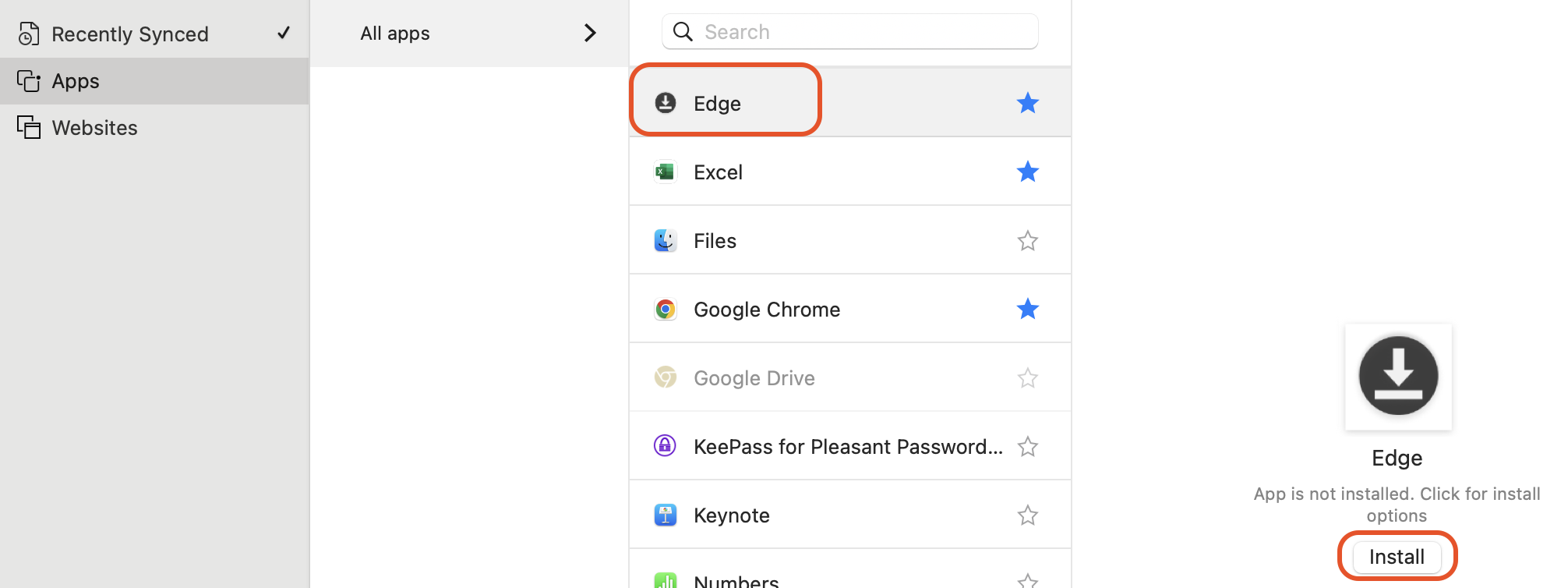Image resolution: width=1568 pixels, height=588 pixels.
Task: Click the KeePass app icon
Action: click(x=665, y=446)
